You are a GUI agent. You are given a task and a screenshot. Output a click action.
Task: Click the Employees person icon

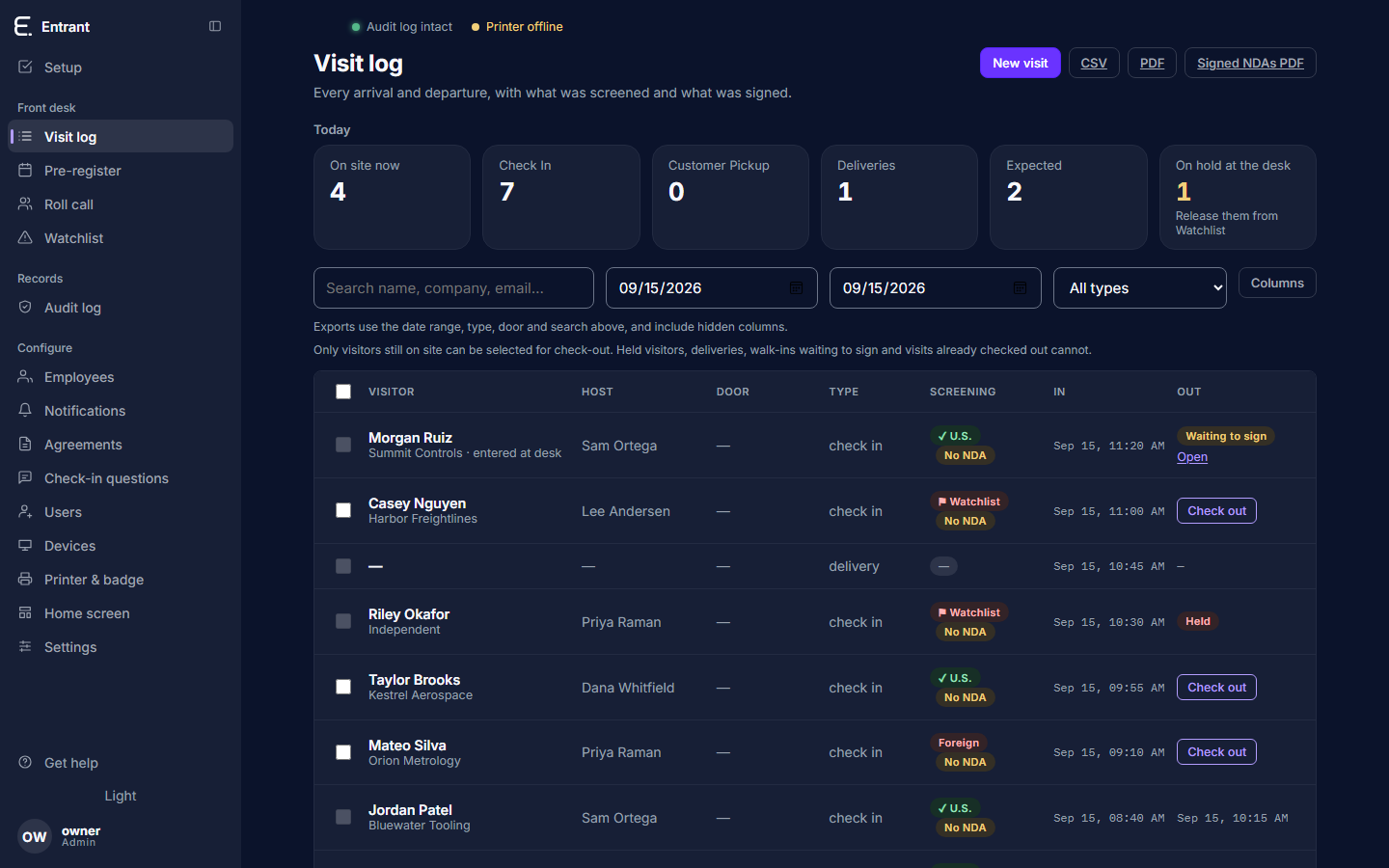click(x=25, y=376)
